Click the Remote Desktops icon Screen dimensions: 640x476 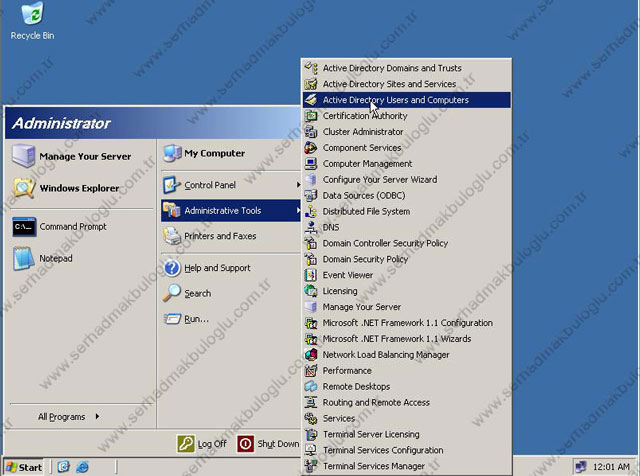311,386
